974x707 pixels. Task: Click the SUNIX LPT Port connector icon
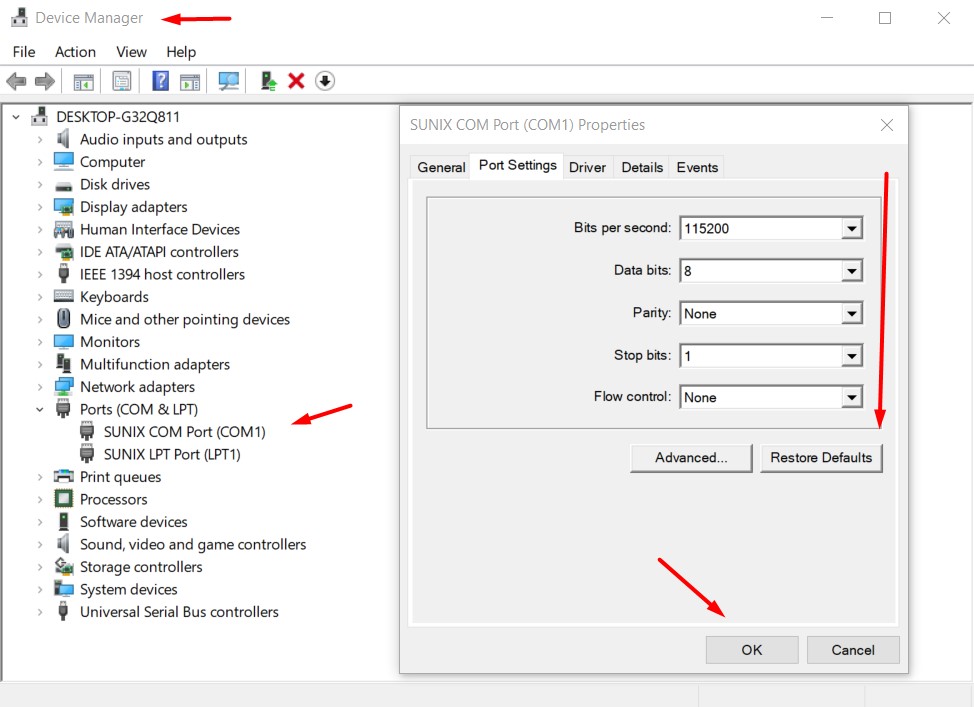pyautogui.click(x=87, y=454)
